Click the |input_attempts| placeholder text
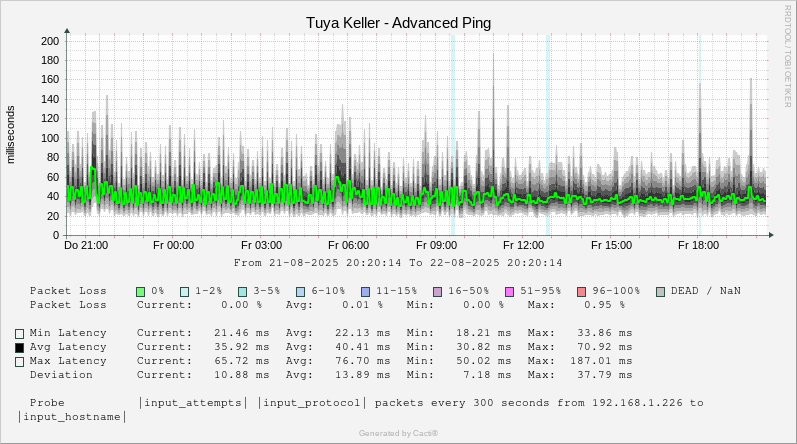 click(x=193, y=403)
